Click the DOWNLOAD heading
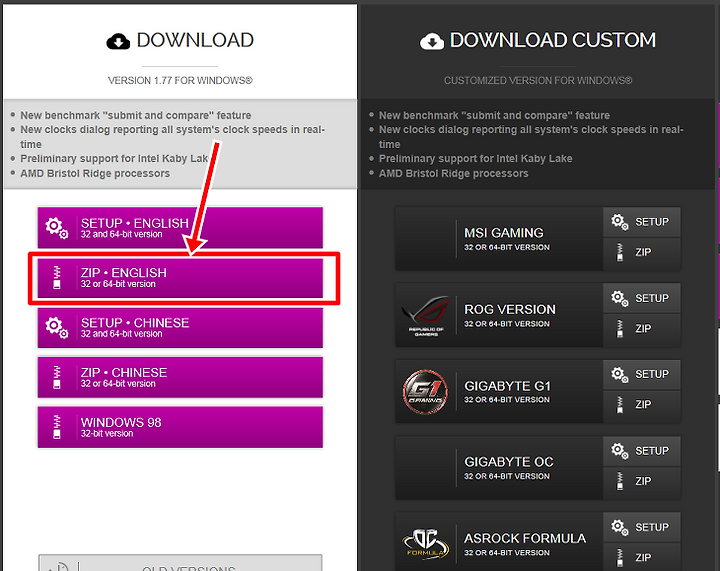Screen dimensions: 720x571 195,40
